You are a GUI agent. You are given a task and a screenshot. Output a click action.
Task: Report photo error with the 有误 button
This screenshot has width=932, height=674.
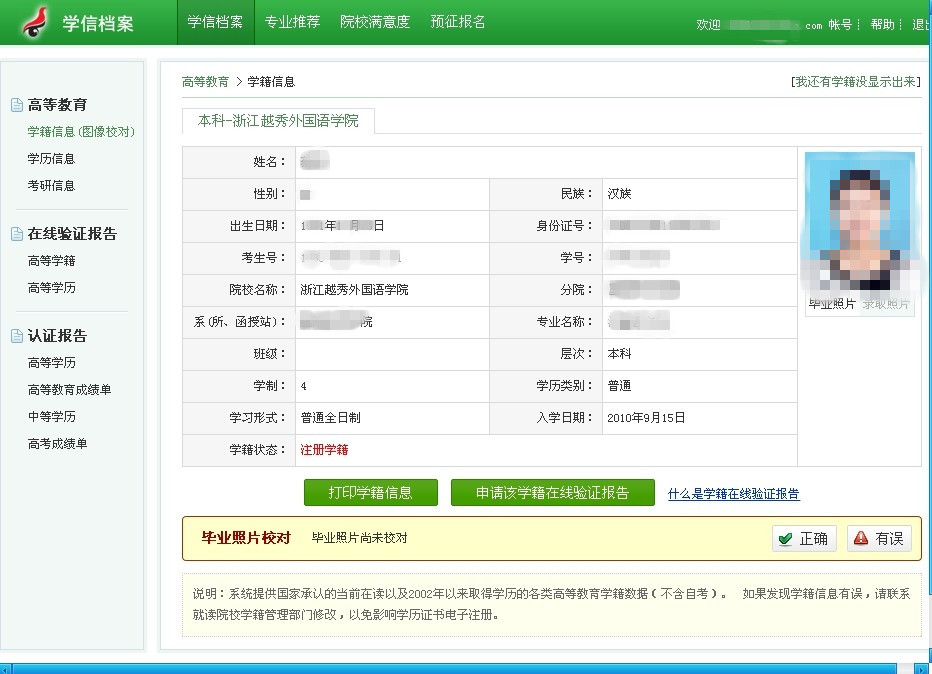point(879,538)
